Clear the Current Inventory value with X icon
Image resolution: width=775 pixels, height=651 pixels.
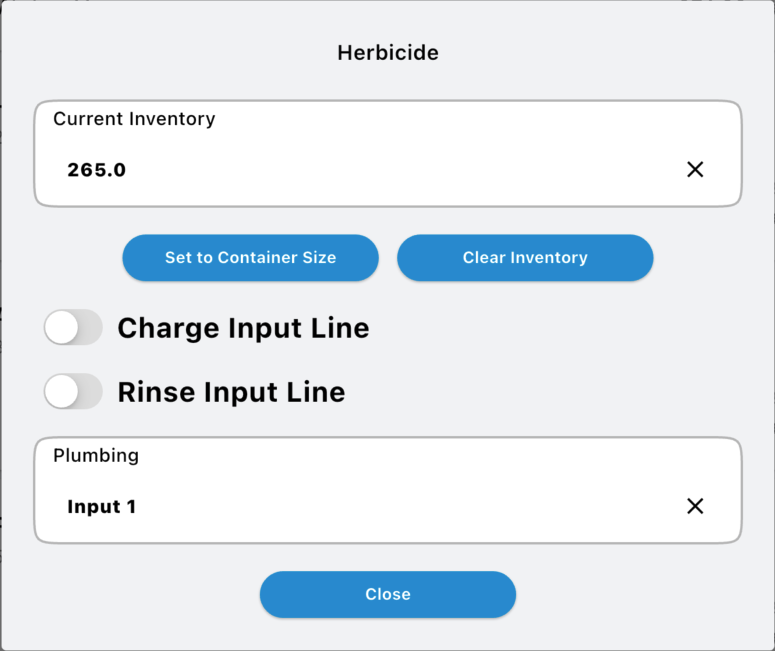(x=695, y=170)
